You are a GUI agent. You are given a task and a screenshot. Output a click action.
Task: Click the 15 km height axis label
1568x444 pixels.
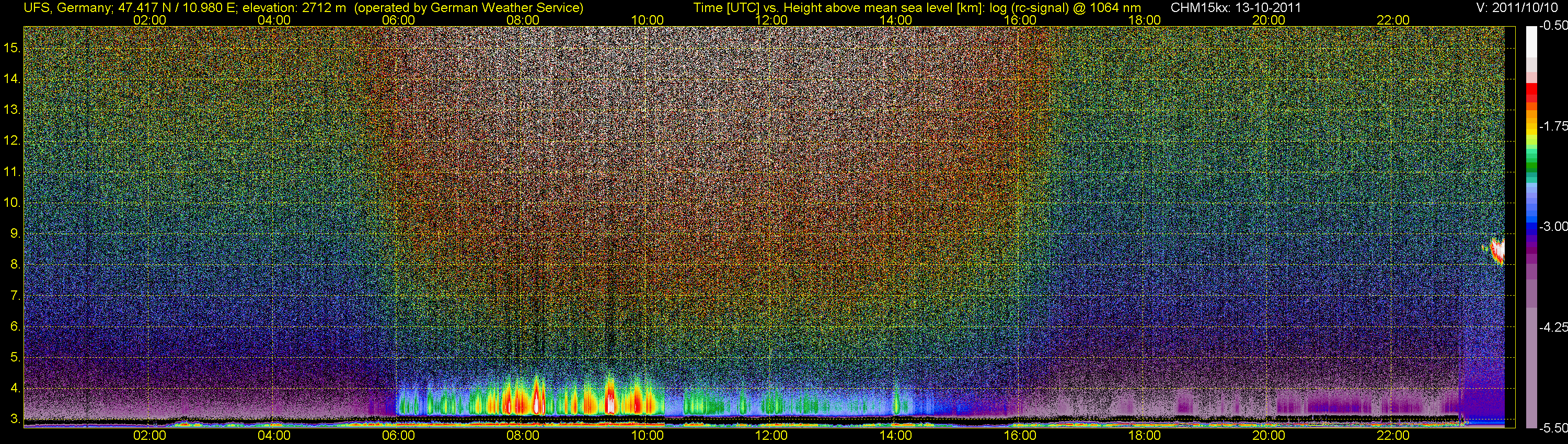pyautogui.click(x=11, y=48)
